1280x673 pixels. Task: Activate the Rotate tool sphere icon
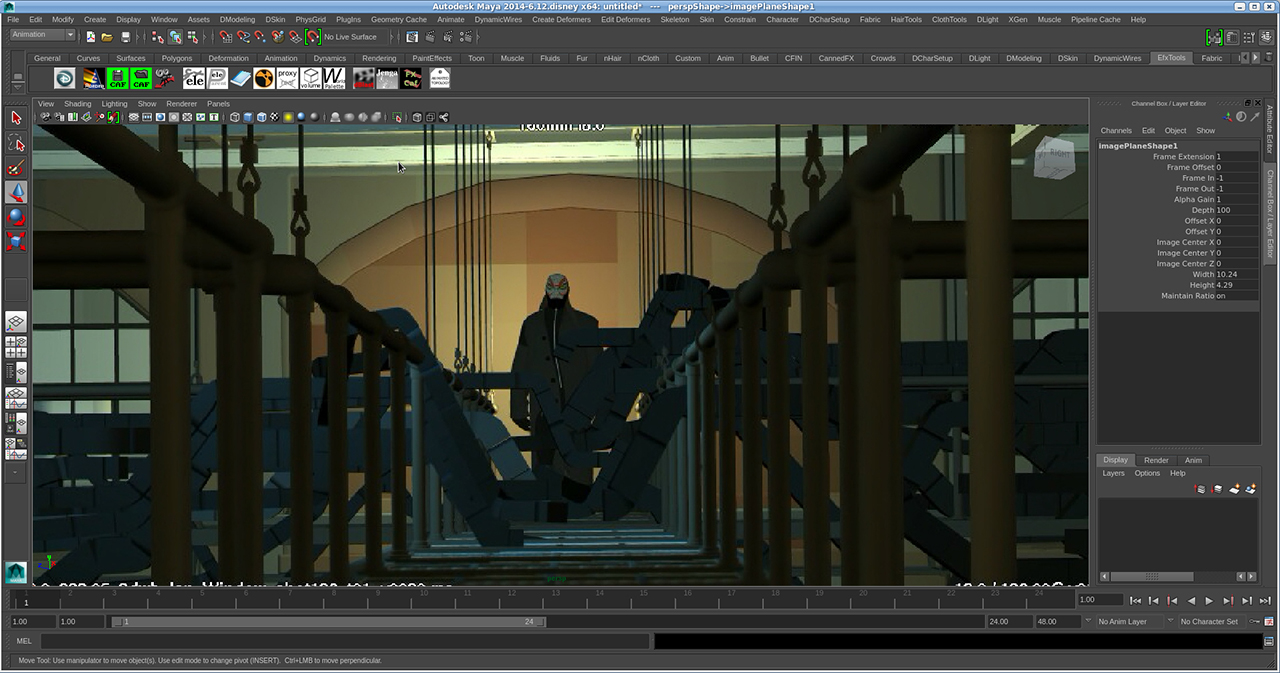pyautogui.click(x=16, y=216)
